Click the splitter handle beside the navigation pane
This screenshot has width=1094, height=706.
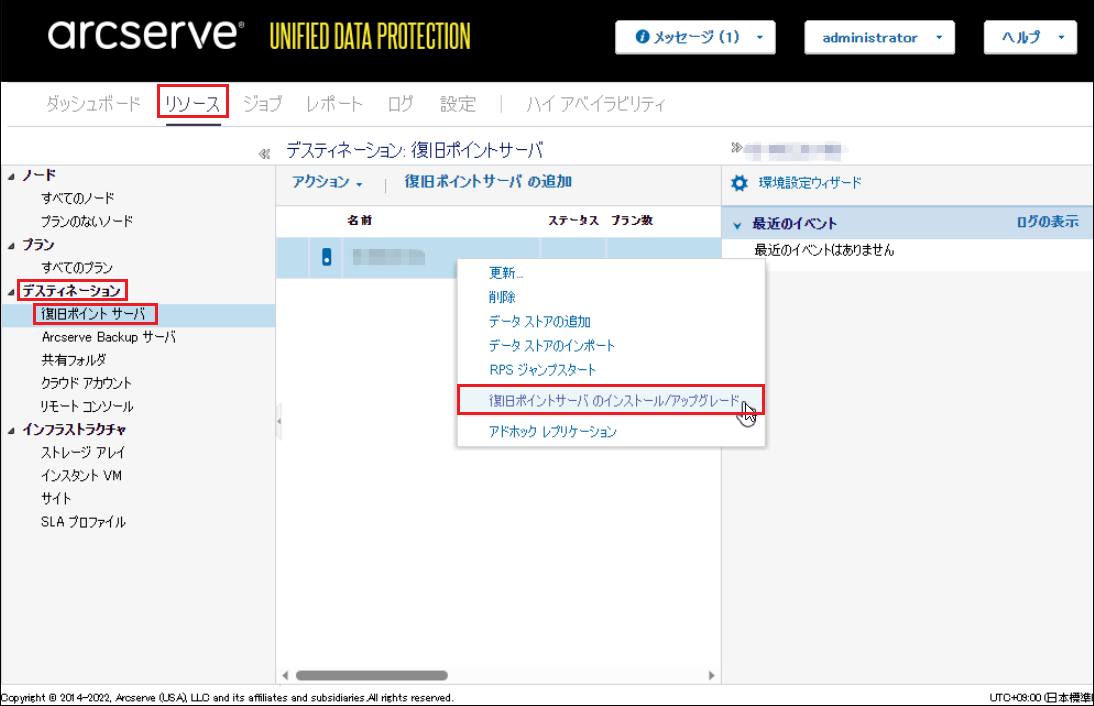(x=279, y=421)
